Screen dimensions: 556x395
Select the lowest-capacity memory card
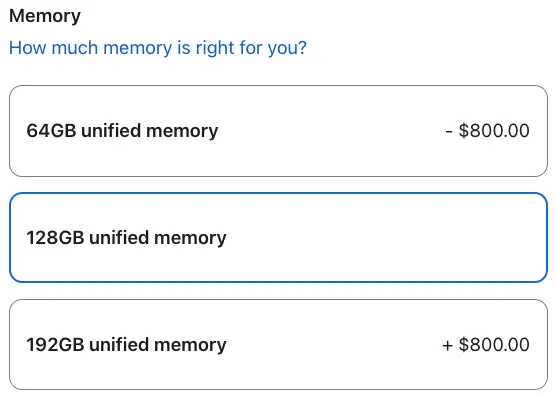tap(278, 131)
